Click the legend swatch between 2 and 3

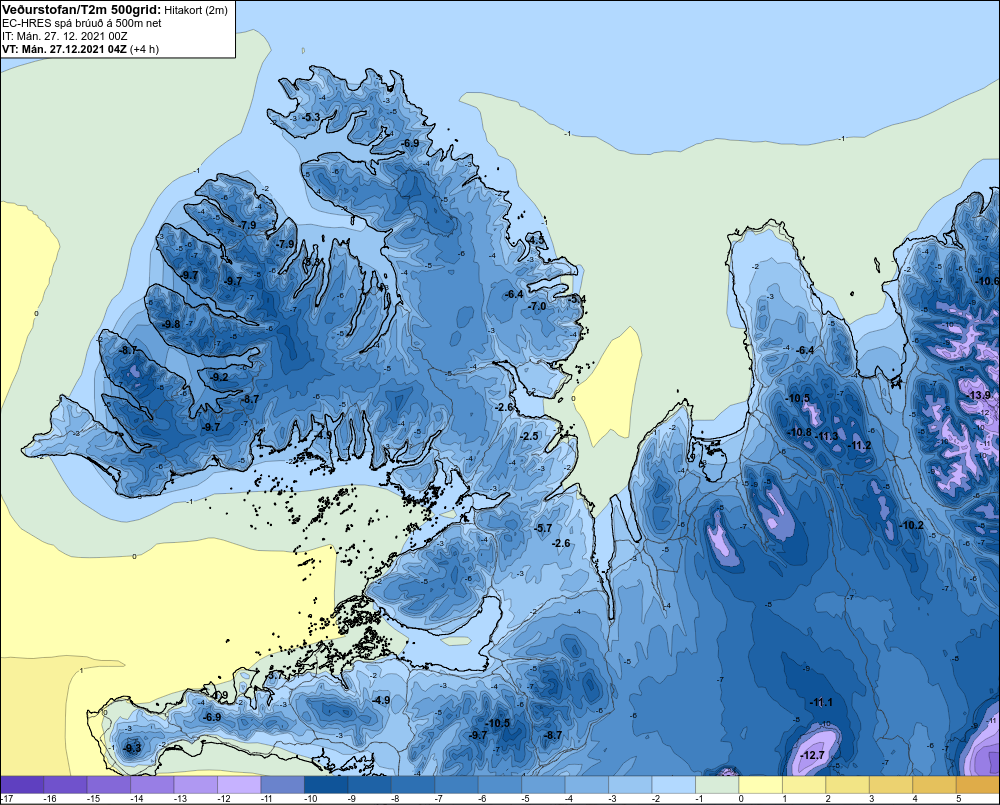point(848,785)
